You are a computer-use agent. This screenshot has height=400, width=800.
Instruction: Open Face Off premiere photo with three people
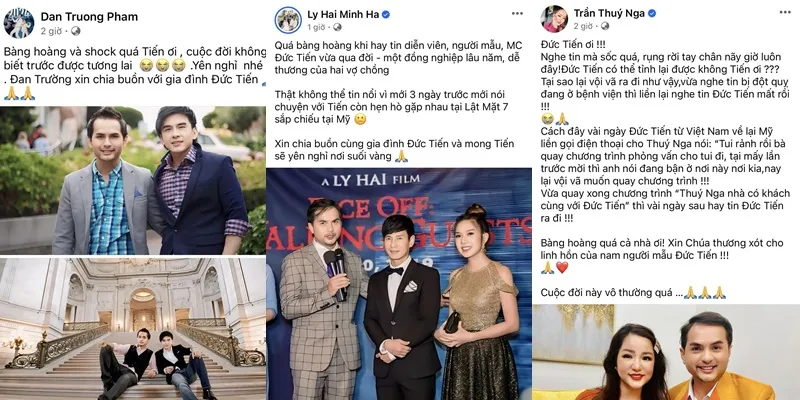click(x=399, y=284)
